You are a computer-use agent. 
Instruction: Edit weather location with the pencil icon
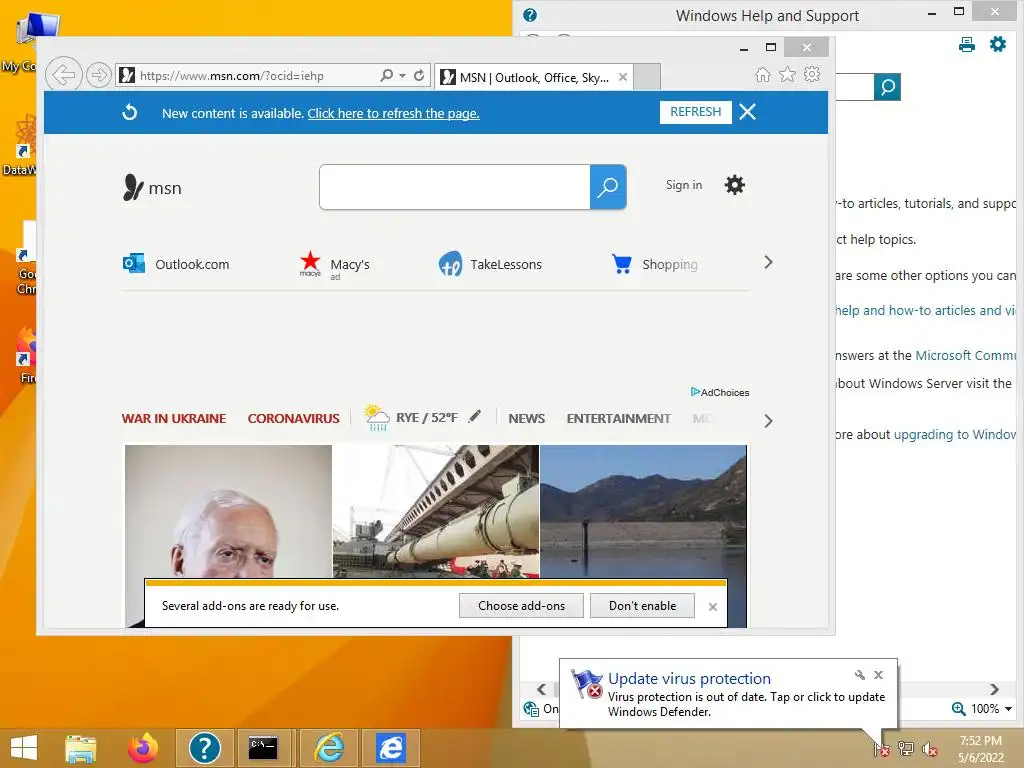475,415
